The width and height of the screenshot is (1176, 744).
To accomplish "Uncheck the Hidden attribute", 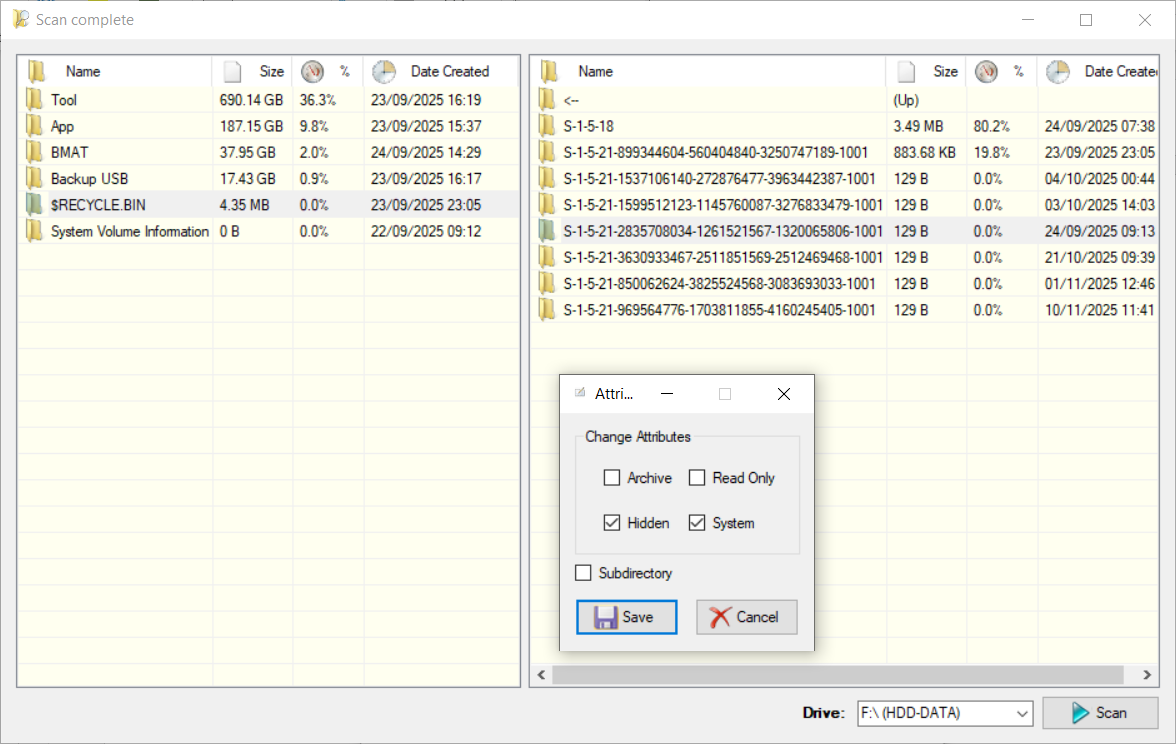I will click(612, 523).
